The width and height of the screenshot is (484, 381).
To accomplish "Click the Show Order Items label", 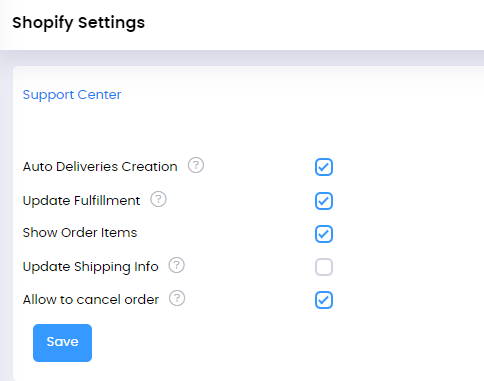I will click(80, 232).
